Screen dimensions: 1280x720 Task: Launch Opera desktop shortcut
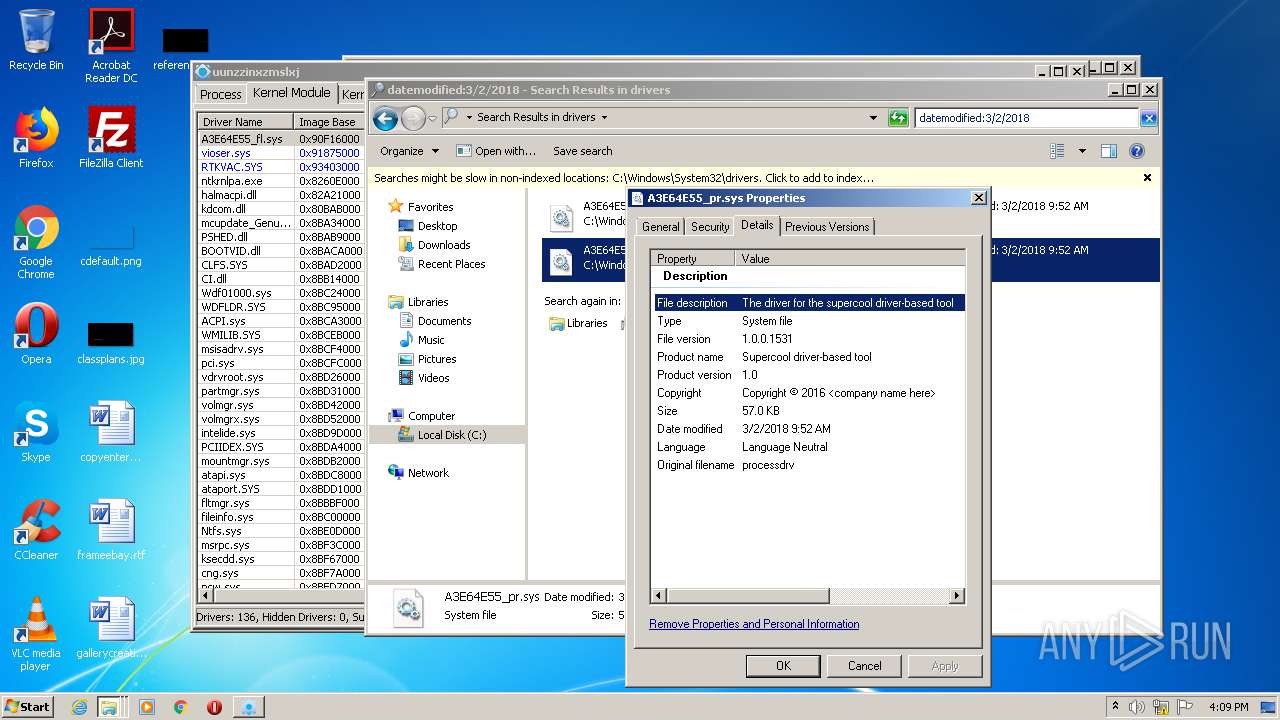(36, 334)
